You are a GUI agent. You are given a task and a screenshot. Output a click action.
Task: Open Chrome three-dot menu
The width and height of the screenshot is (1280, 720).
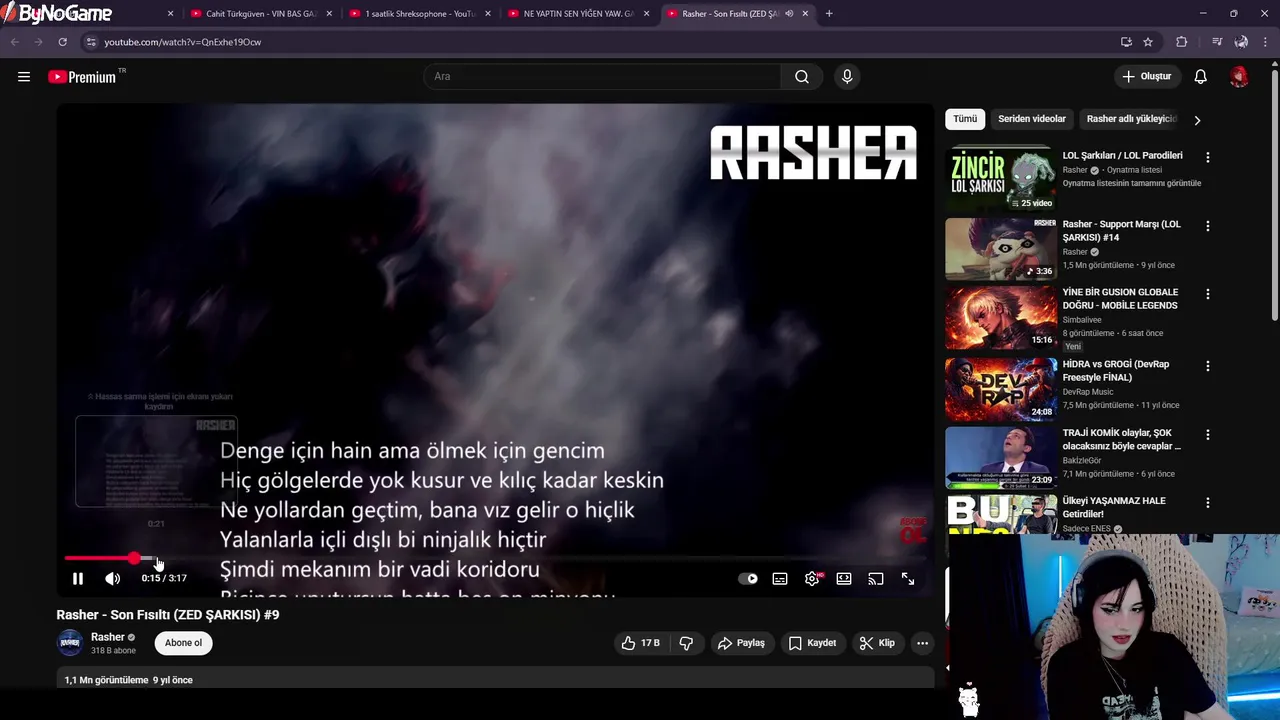1266,42
